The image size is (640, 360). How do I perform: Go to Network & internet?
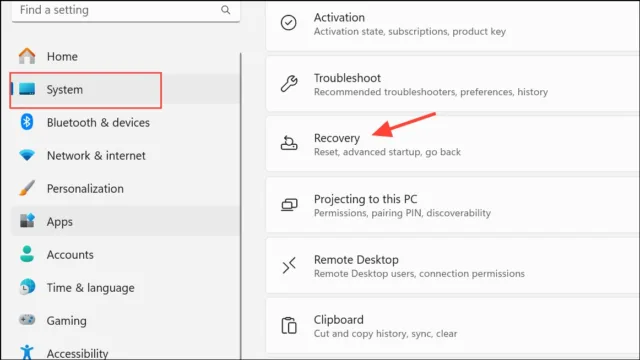126,156
